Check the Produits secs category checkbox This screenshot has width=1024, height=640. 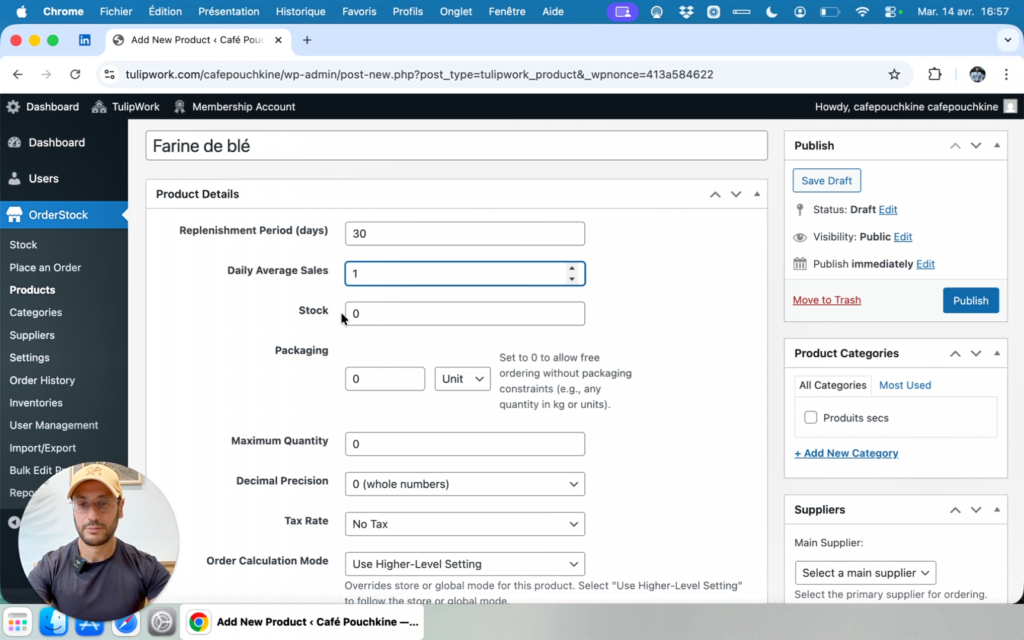click(x=811, y=418)
